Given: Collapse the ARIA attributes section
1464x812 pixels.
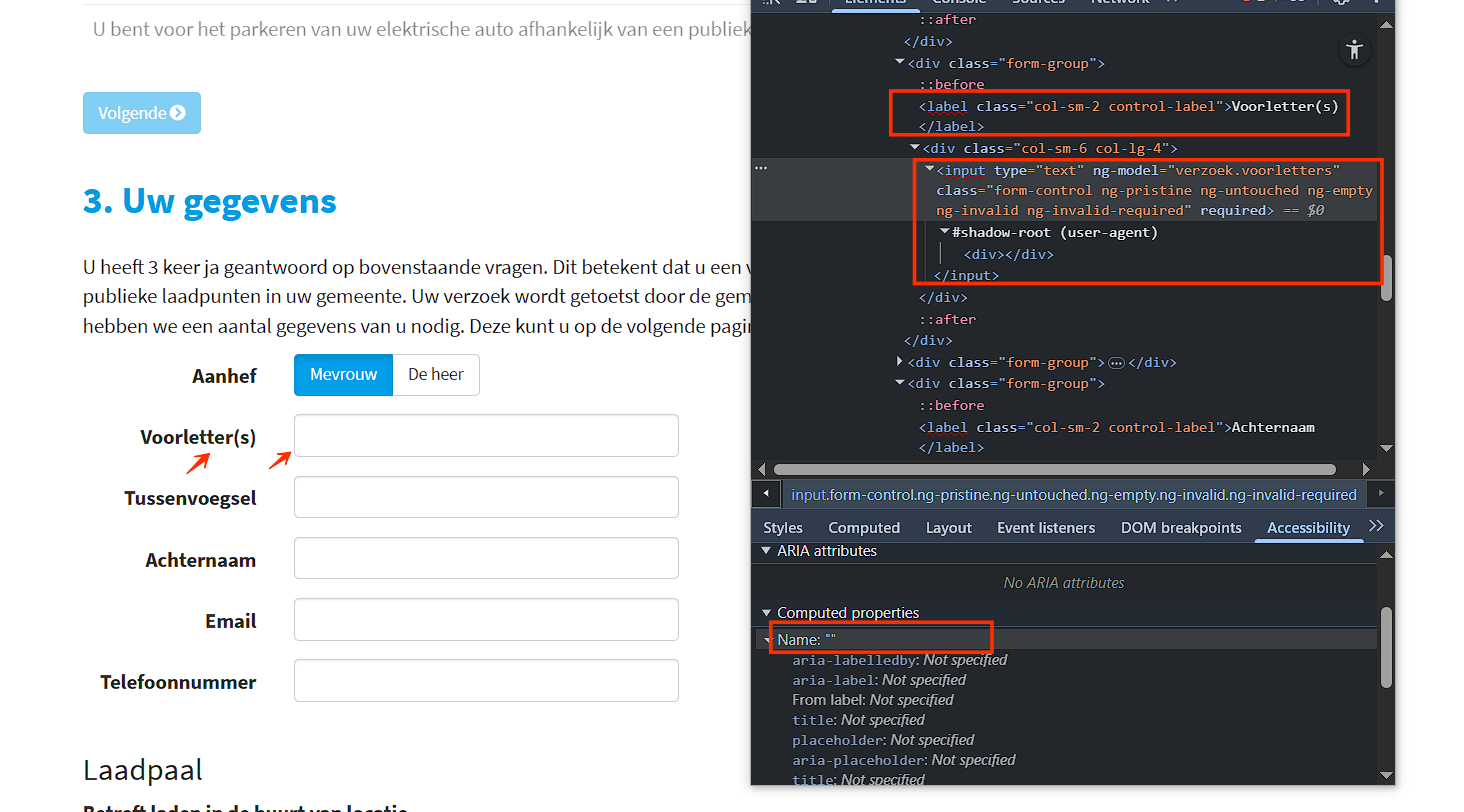Looking at the screenshot, I should coord(767,551).
